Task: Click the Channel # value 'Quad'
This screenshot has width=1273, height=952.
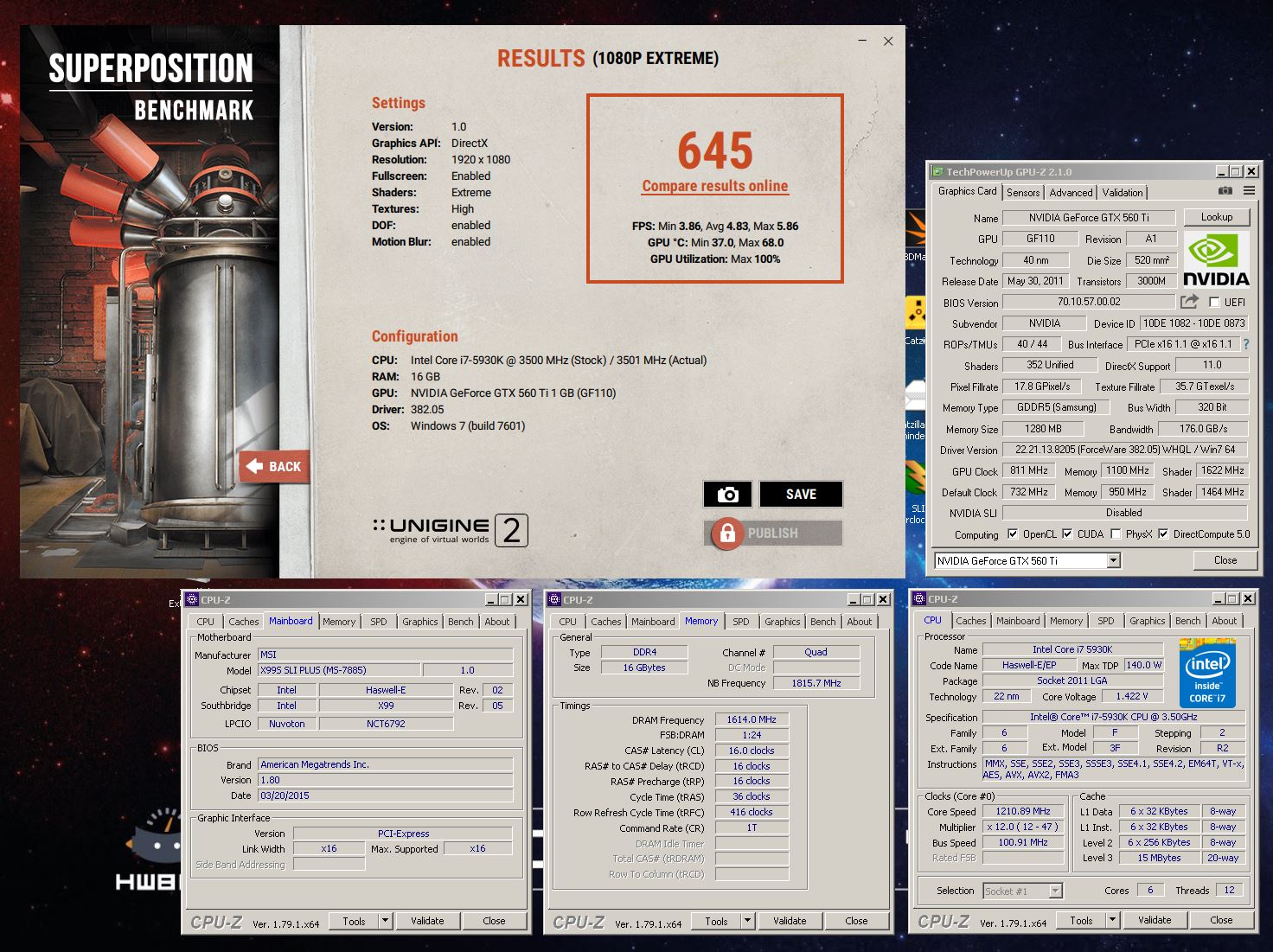Action: (x=816, y=652)
